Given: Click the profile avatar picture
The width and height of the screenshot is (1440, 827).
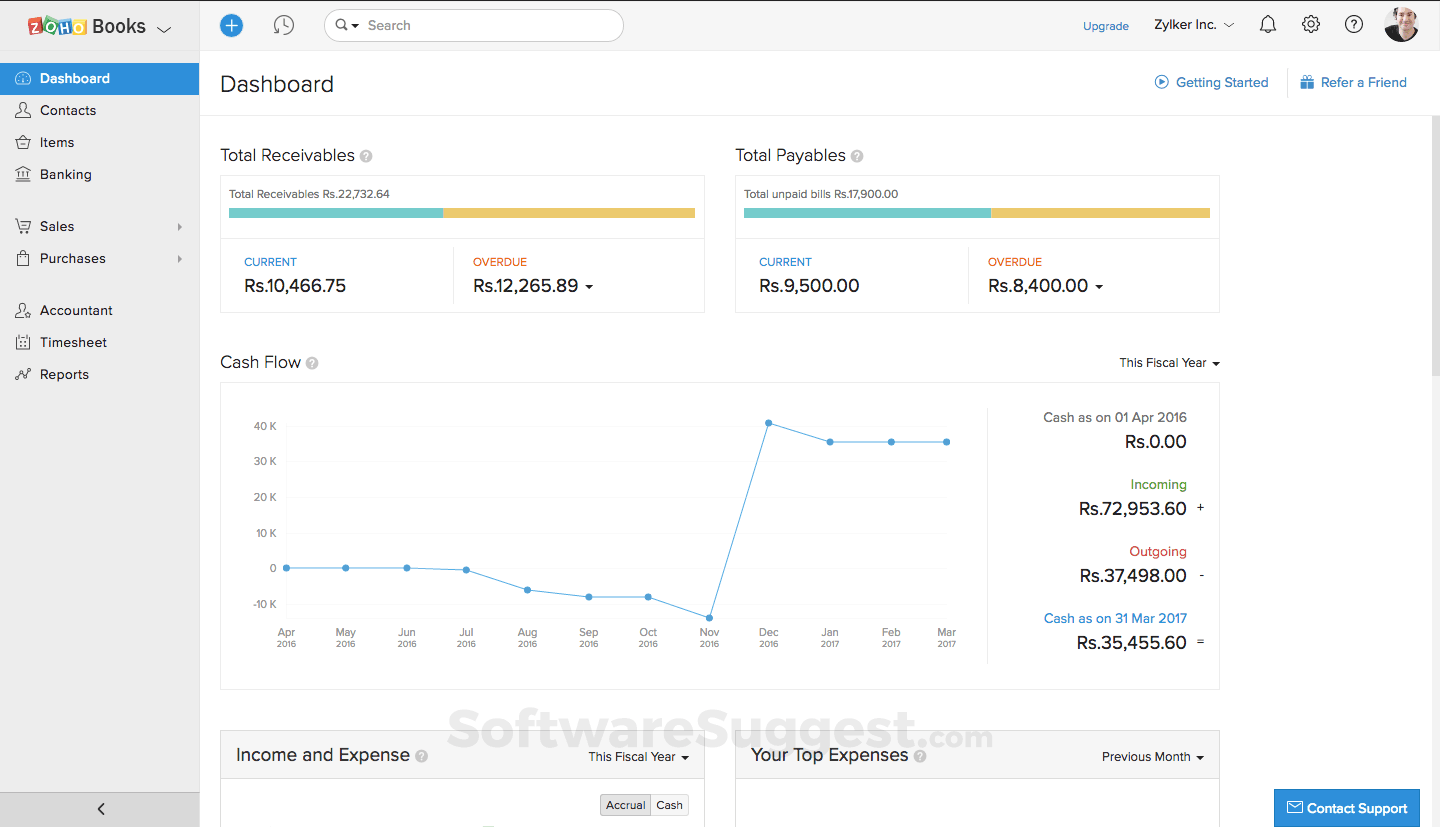Looking at the screenshot, I should [x=1401, y=23].
